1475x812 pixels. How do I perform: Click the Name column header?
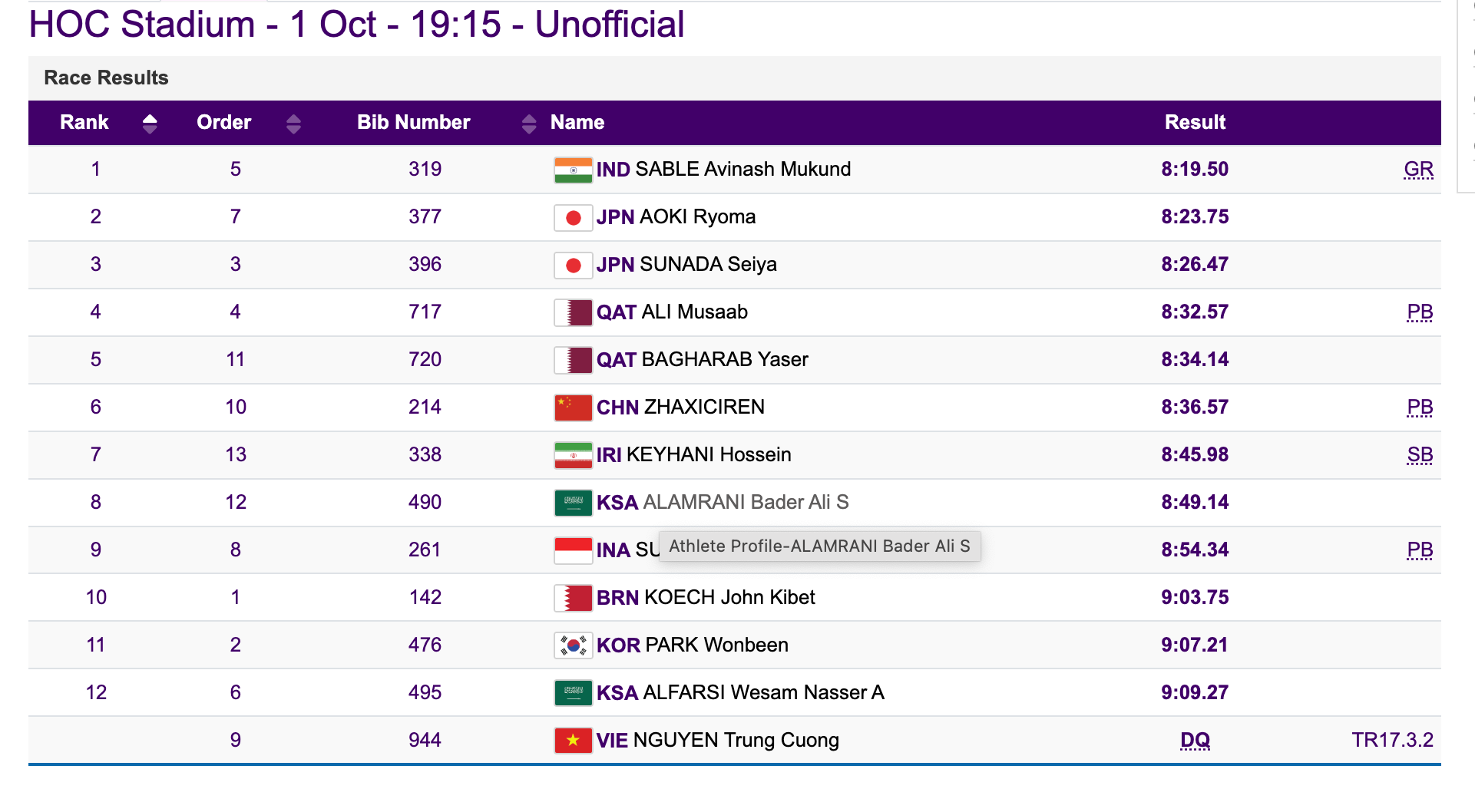577,122
